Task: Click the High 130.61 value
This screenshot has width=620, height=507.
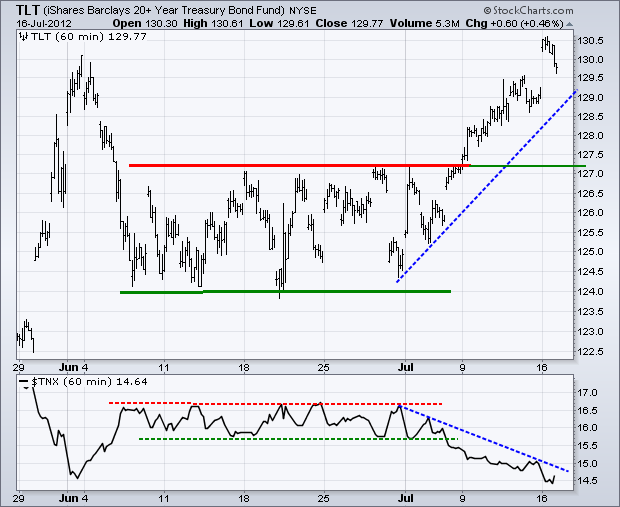Action: (x=213, y=24)
